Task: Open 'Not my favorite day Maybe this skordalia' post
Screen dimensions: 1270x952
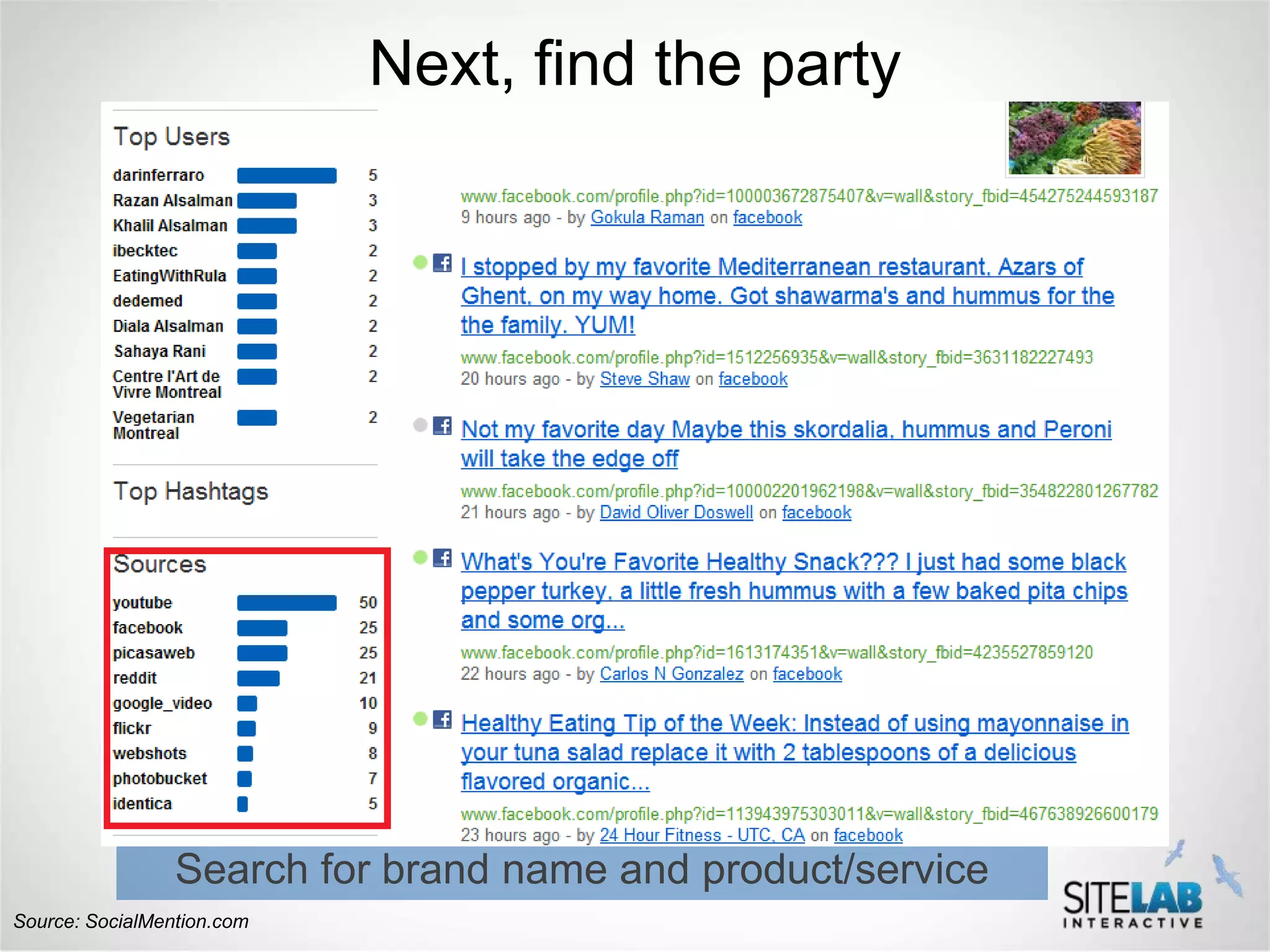Action: 786,444
